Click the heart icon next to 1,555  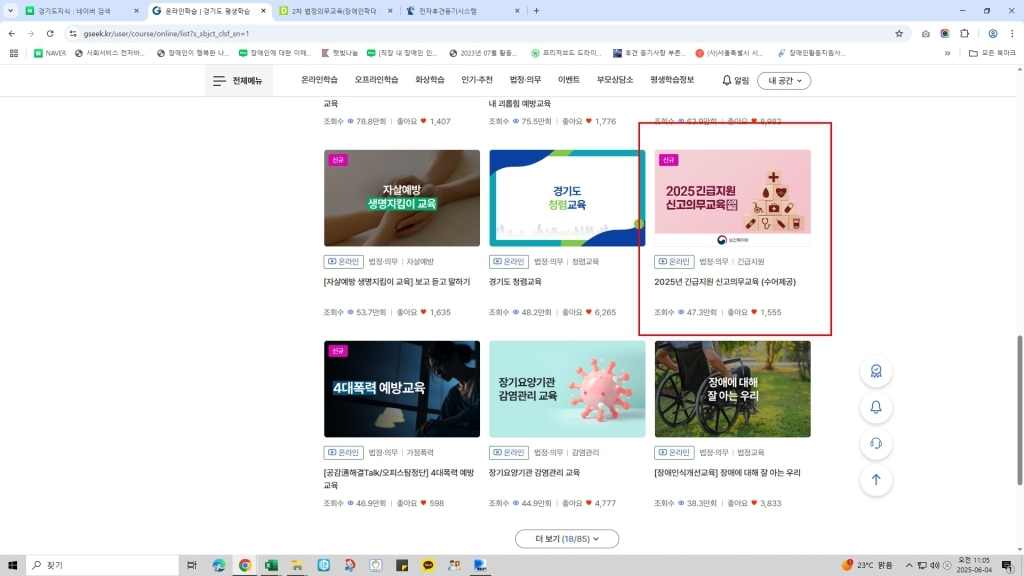click(754, 312)
